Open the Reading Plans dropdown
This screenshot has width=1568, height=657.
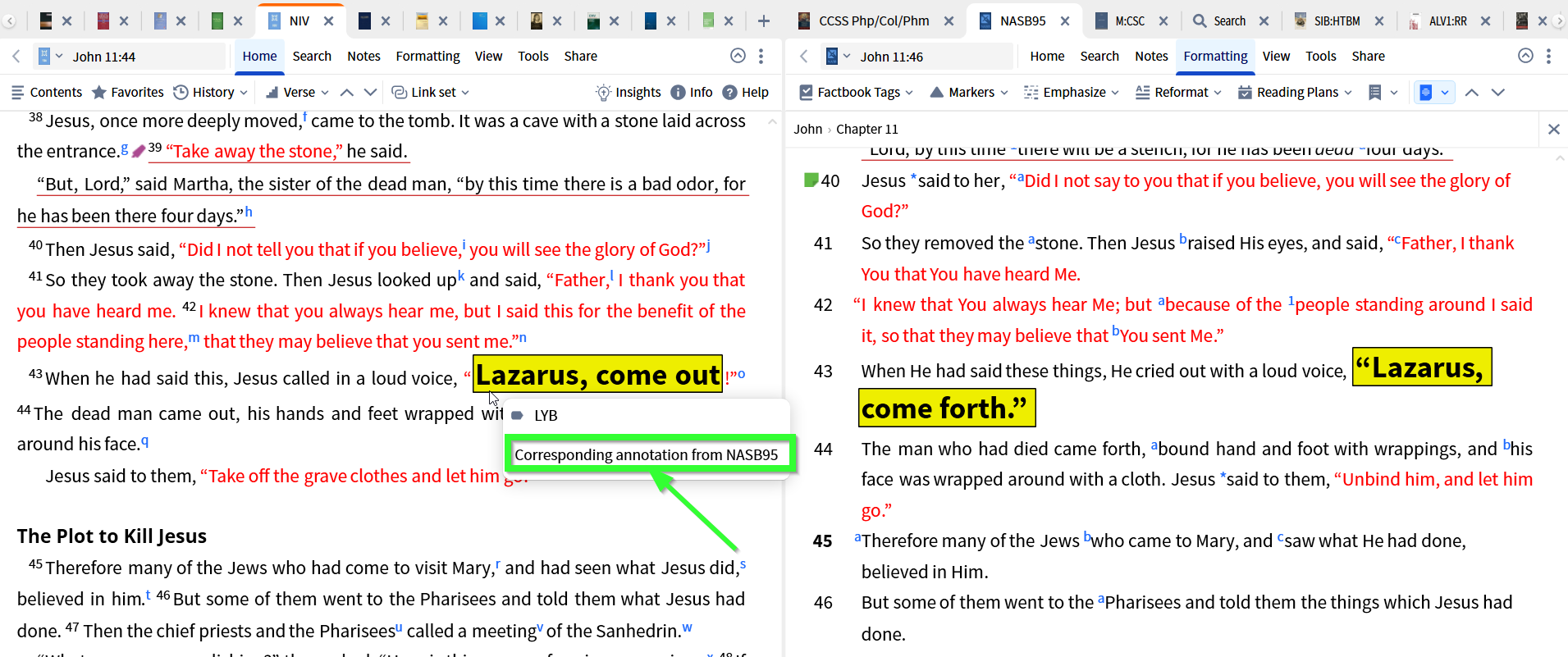[x=1295, y=92]
